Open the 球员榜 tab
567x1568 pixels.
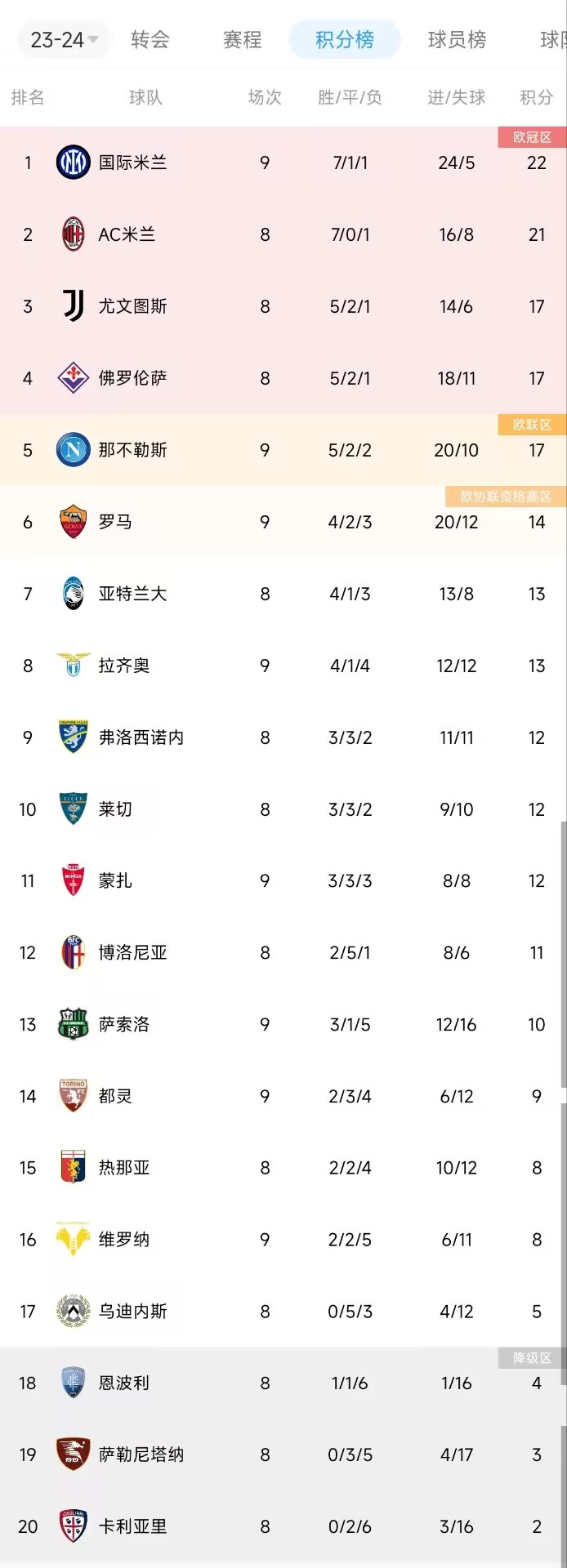point(457,39)
